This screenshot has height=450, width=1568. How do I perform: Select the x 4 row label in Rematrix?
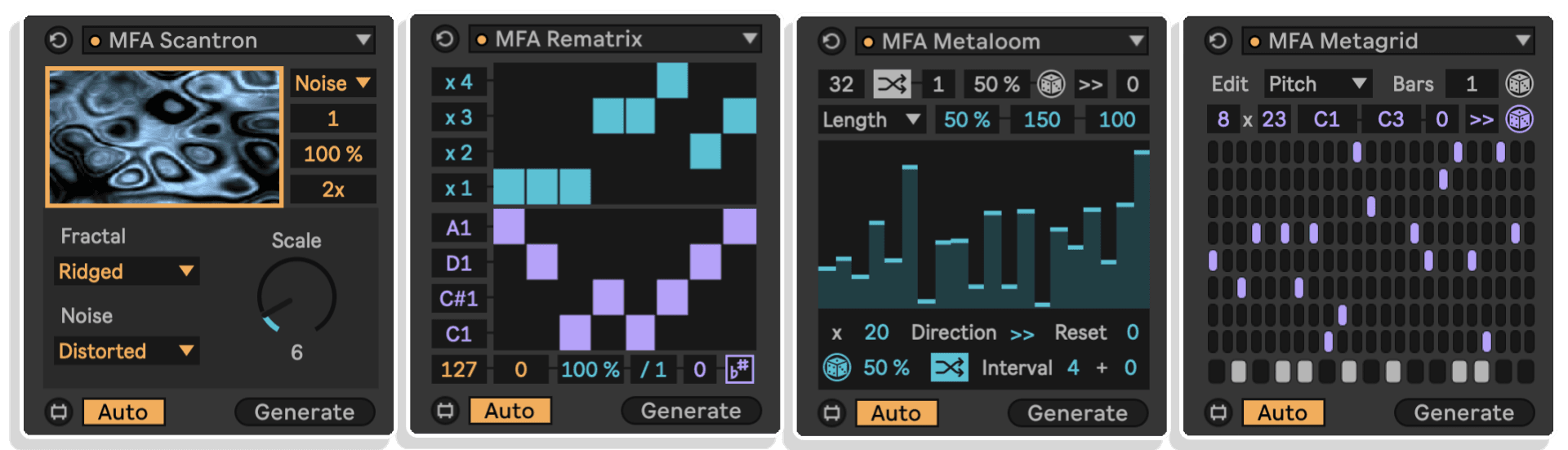(x=459, y=82)
